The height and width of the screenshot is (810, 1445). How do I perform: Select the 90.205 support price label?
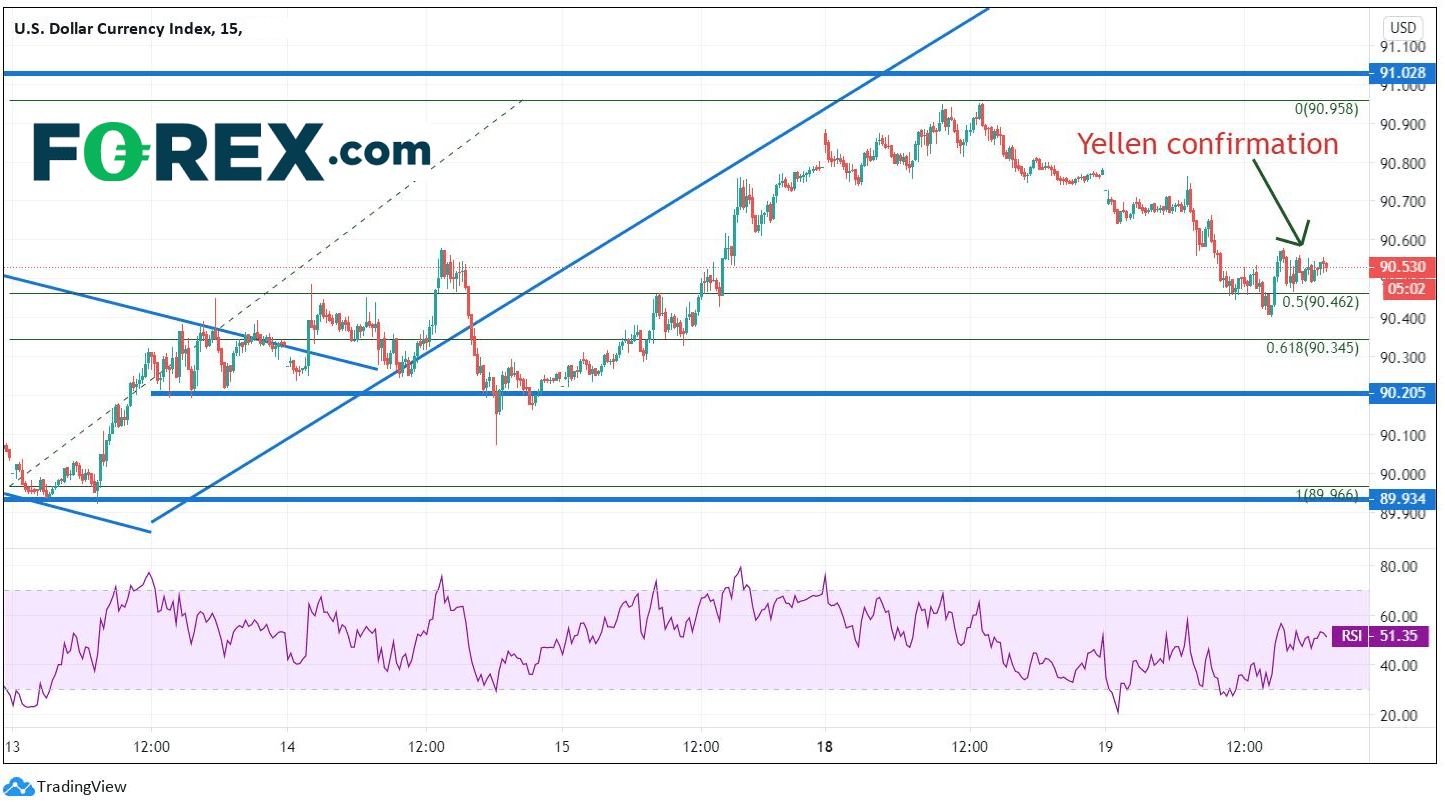click(1401, 393)
